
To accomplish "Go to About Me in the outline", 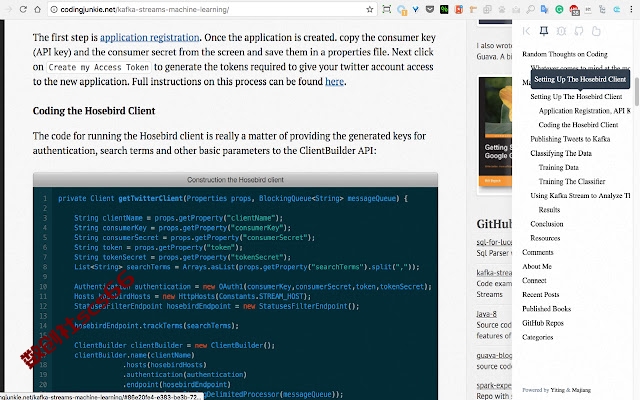I will 537,267.
